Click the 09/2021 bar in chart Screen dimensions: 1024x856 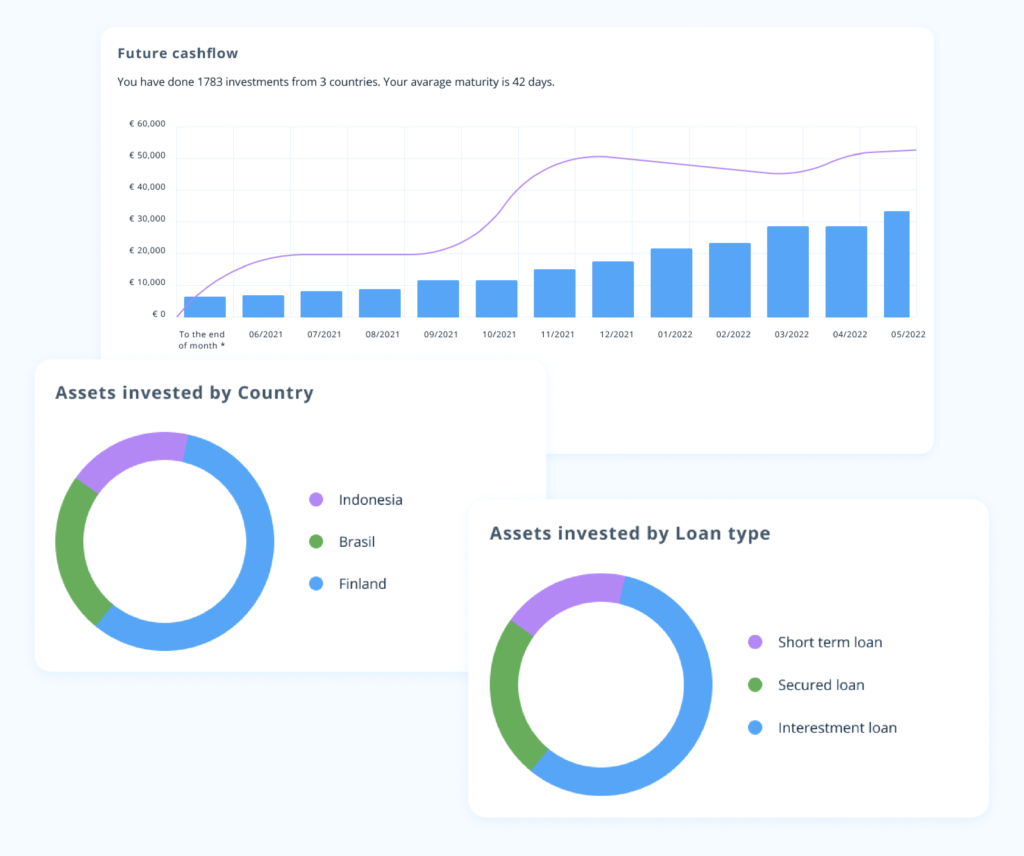pyautogui.click(x=438, y=298)
